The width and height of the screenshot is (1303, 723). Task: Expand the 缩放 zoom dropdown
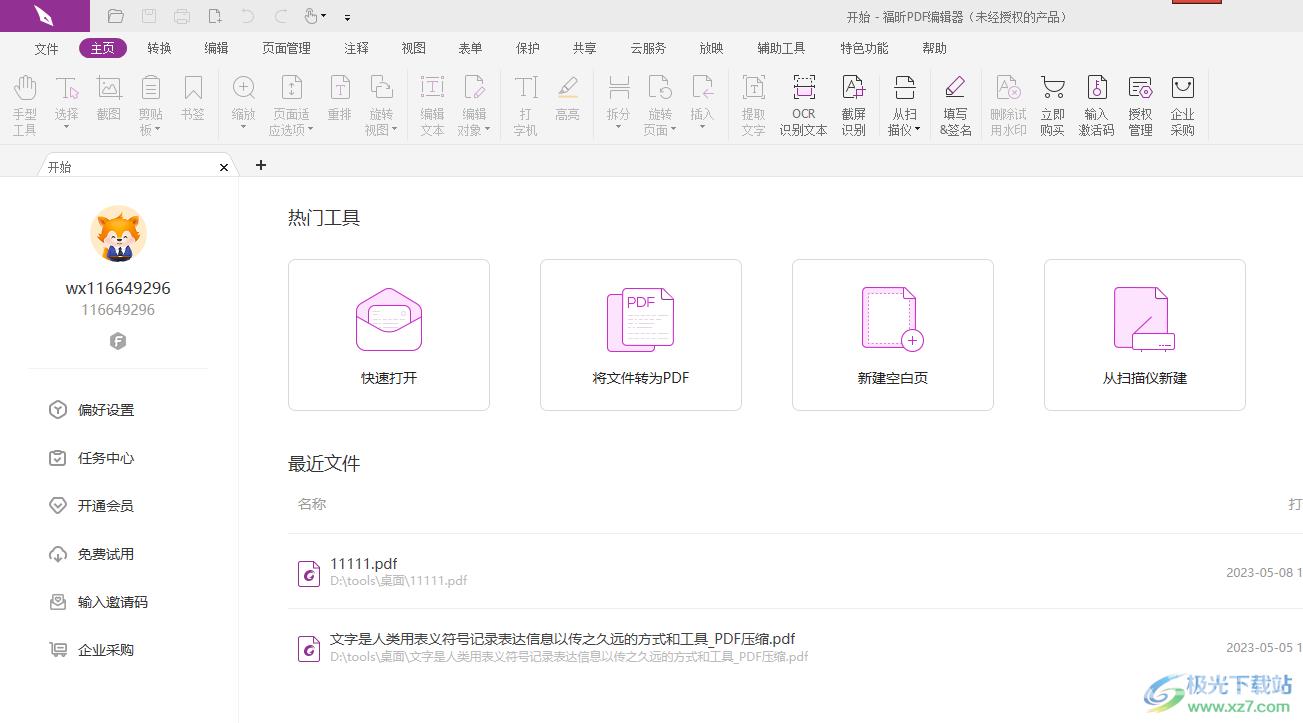(x=244, y=129)
